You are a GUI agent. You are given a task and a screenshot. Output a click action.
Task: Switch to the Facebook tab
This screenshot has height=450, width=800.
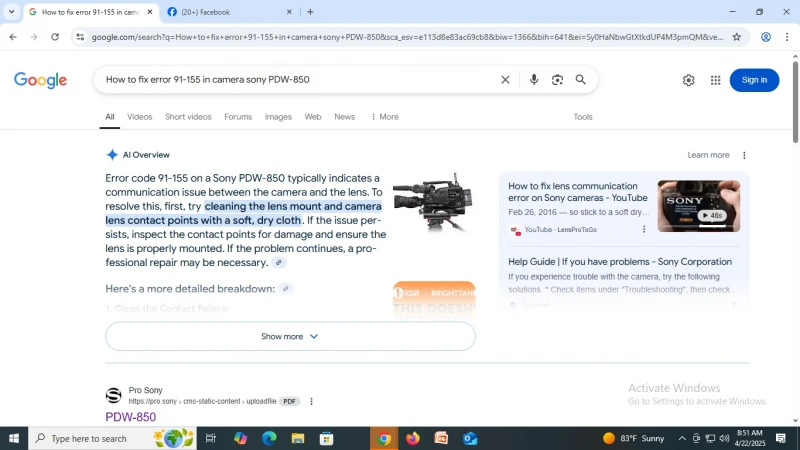tap(230, 12)
